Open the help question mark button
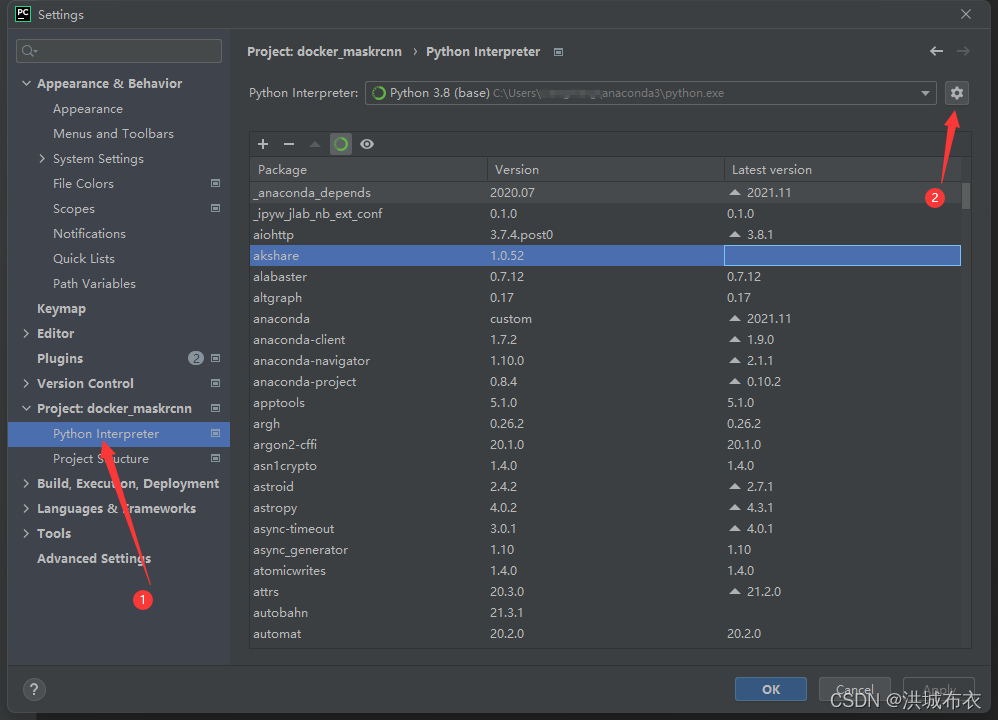998x720 pixels. pos(34,689)
